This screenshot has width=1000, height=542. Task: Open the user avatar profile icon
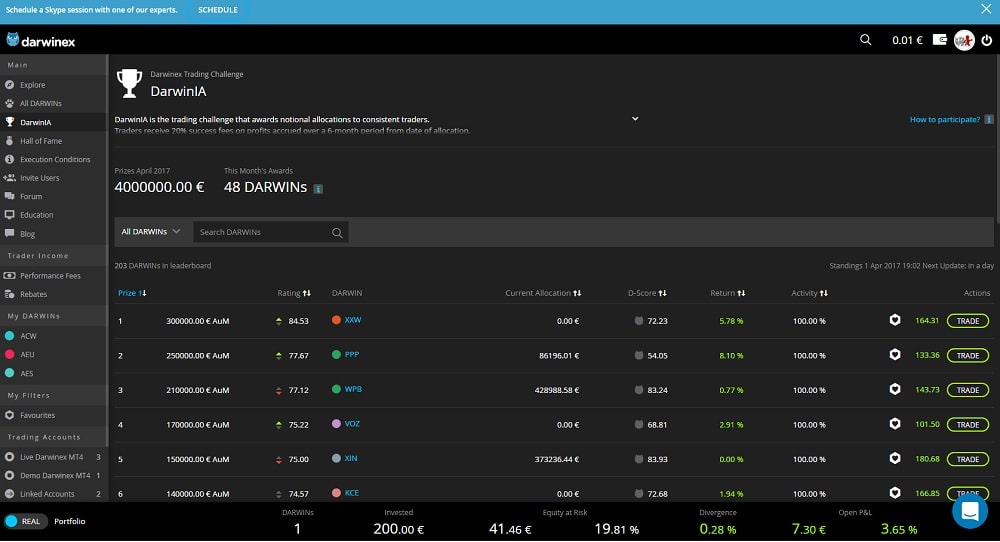(963, 40)
